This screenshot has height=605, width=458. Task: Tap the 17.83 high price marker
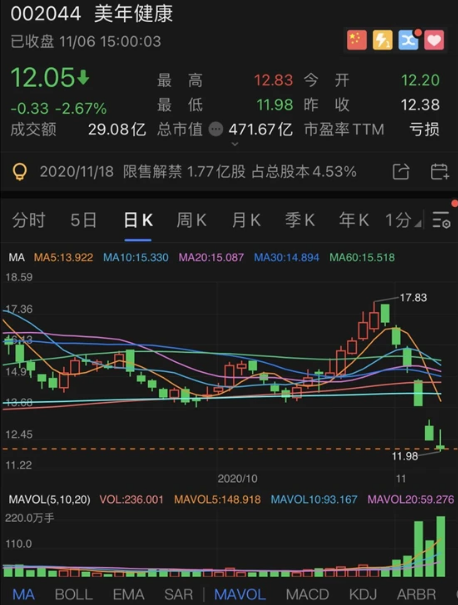413,297
